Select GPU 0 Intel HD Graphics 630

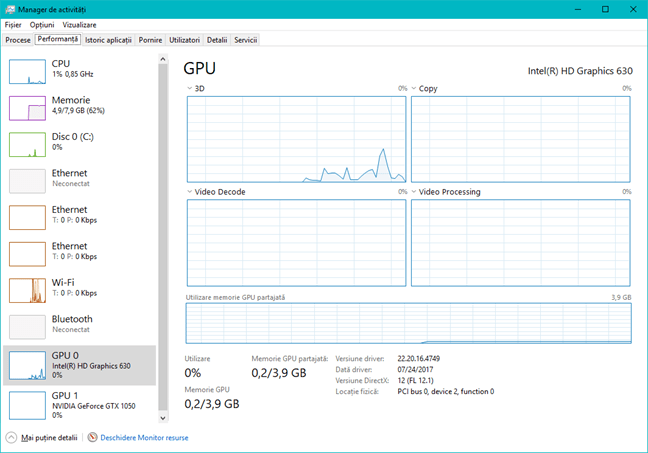[79, 365]
